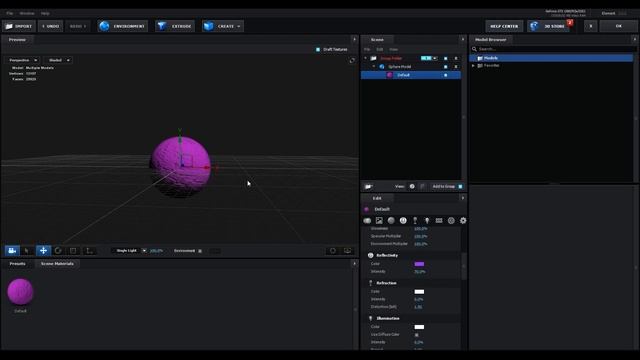Switch to the Scene Materials tab

(57, 264)
